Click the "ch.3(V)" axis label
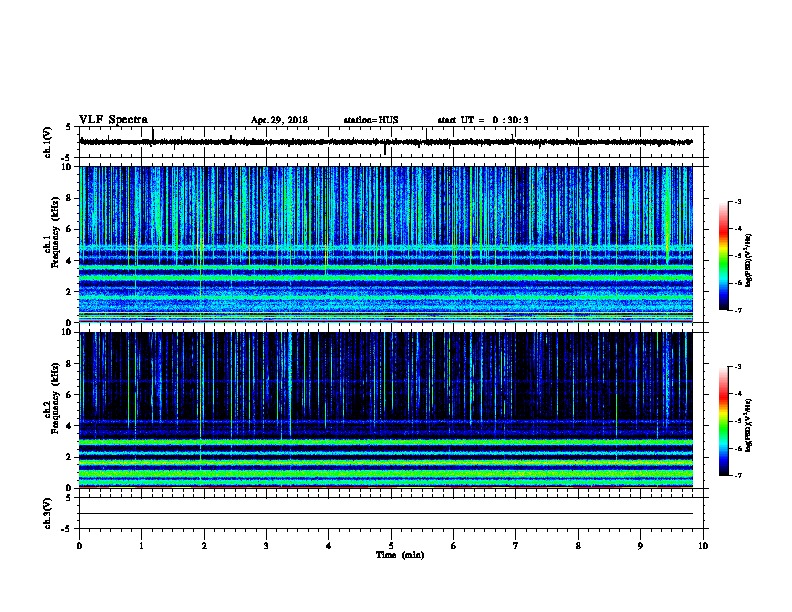Image resolution: width=792 pixels, height=612 pixels. [48, 513]
